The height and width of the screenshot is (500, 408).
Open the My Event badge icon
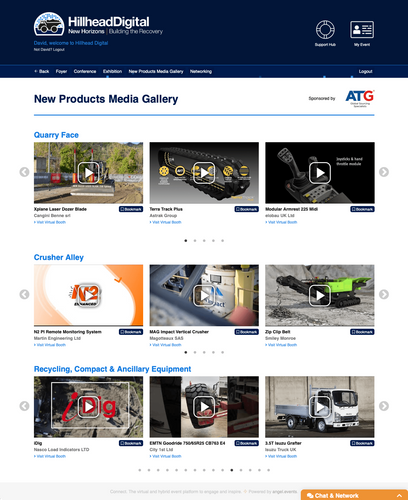[362, 30]
